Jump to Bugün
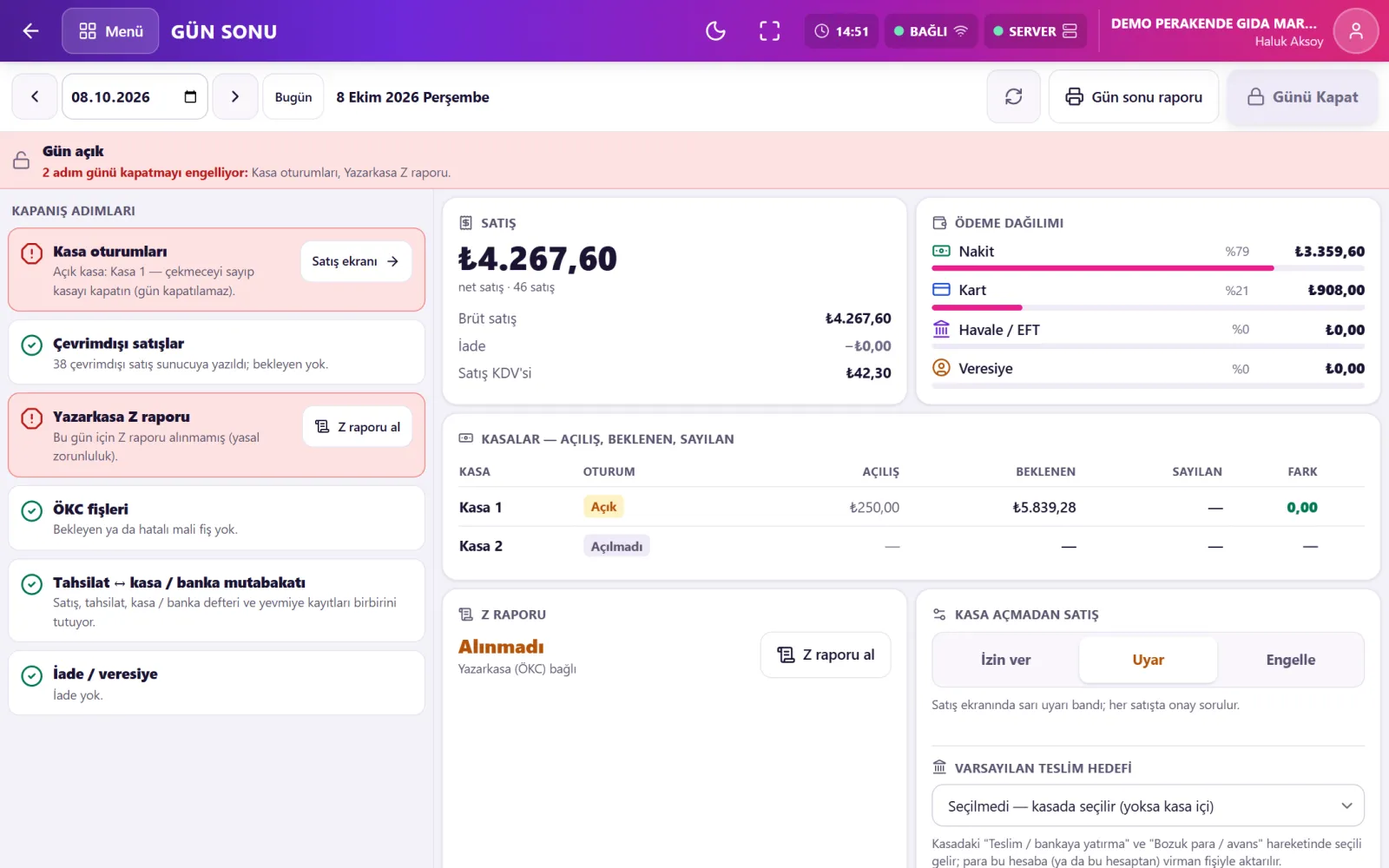The image size is (1389, 868). click(x=293, y=96)
